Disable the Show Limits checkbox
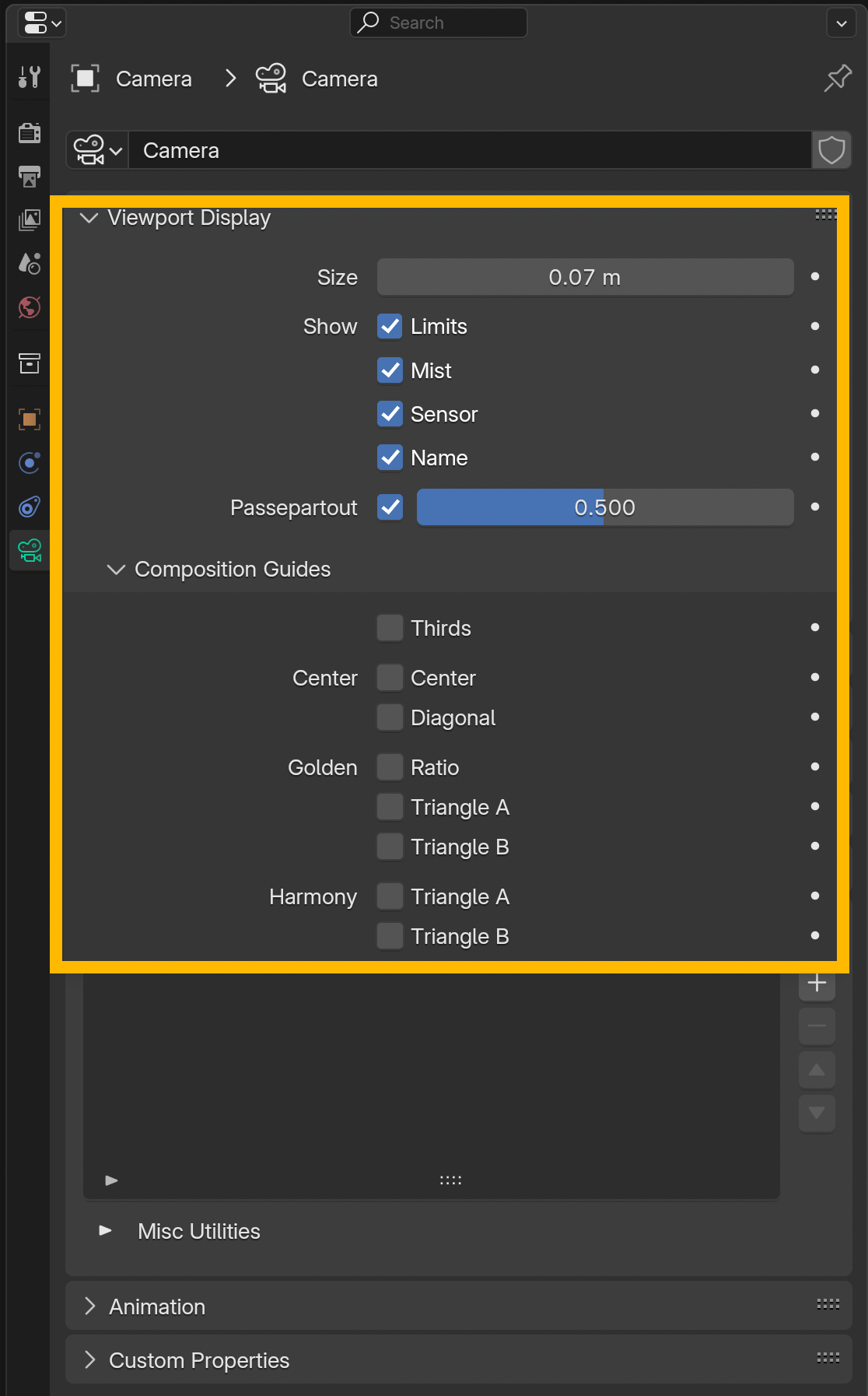Viewport: 868px width, 1396px height. coord(390,326)
